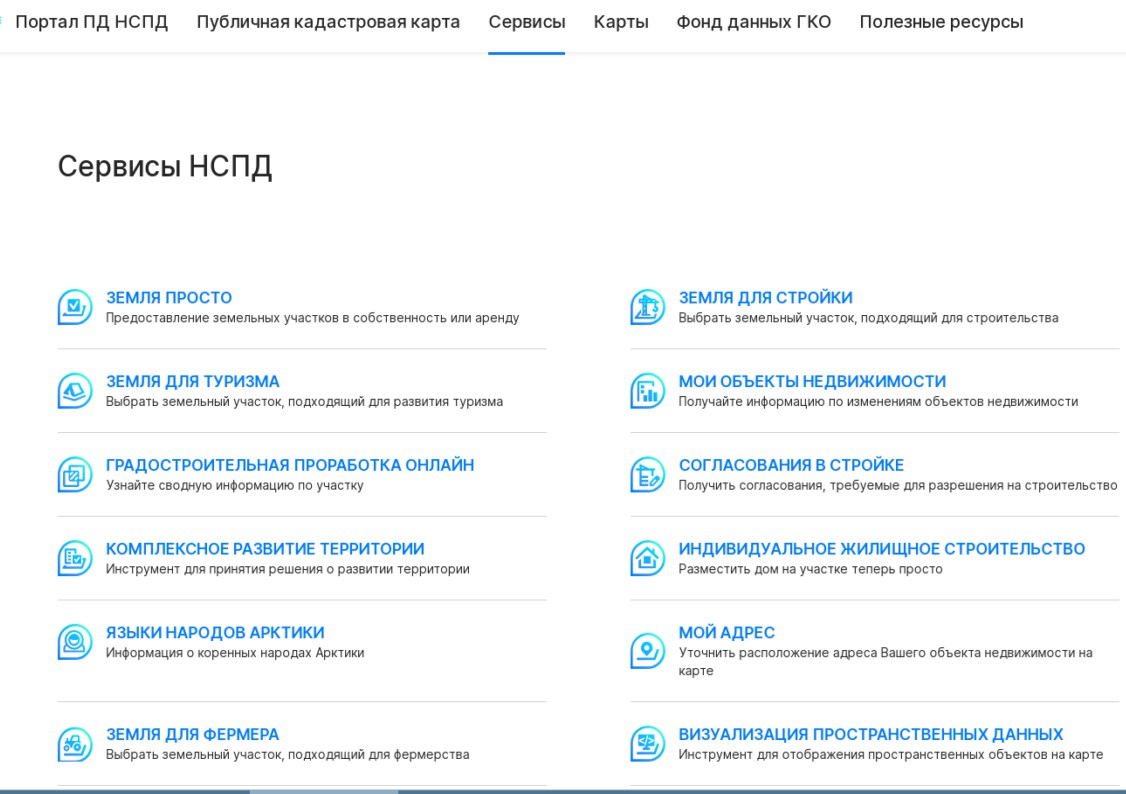Open the Фонд данных ГКО tab
1126x794 pixels.
(753, 22)
